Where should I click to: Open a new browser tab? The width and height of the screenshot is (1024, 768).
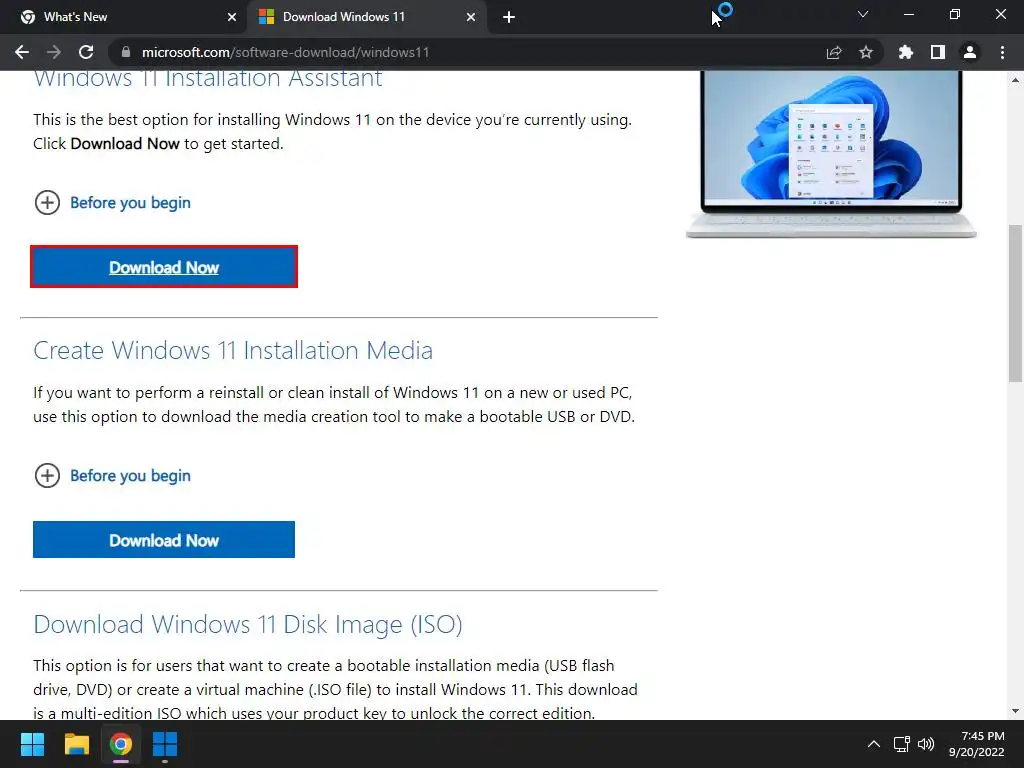(509, 17)
